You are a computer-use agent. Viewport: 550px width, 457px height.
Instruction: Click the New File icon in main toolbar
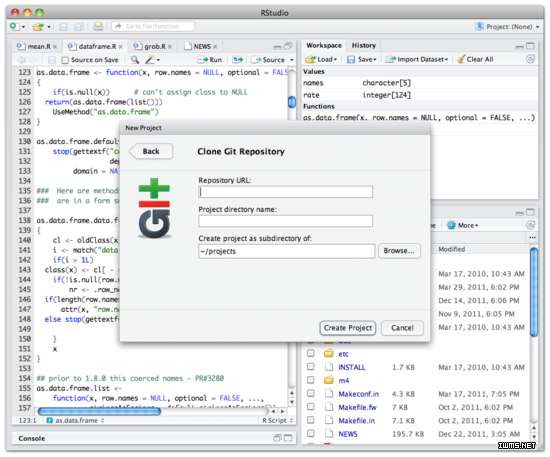(14, 26)
